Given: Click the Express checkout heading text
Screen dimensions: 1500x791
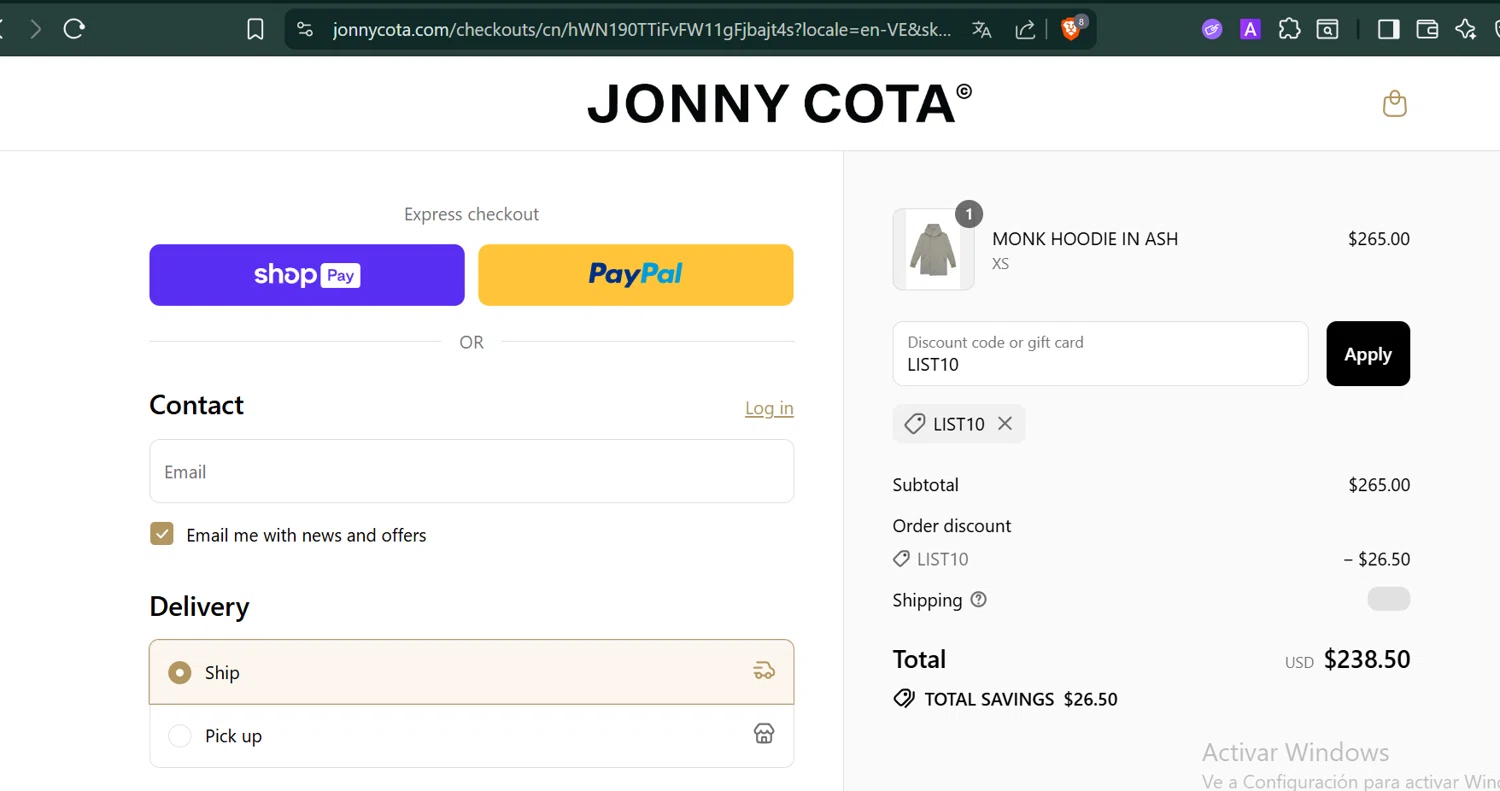Looking at the screenshot, I should [471, 214].
